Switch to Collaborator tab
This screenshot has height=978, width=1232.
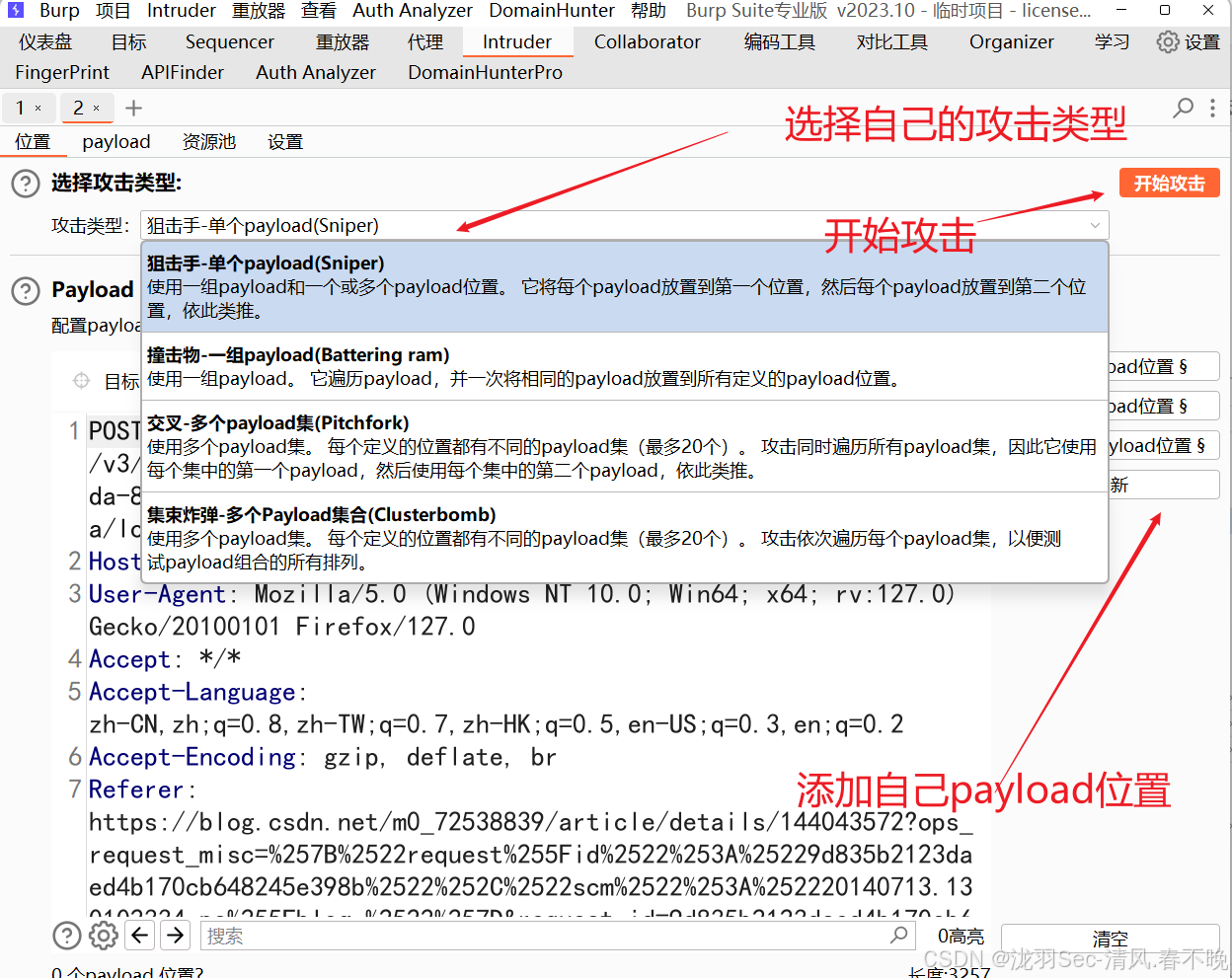click(x=648, y=42)
